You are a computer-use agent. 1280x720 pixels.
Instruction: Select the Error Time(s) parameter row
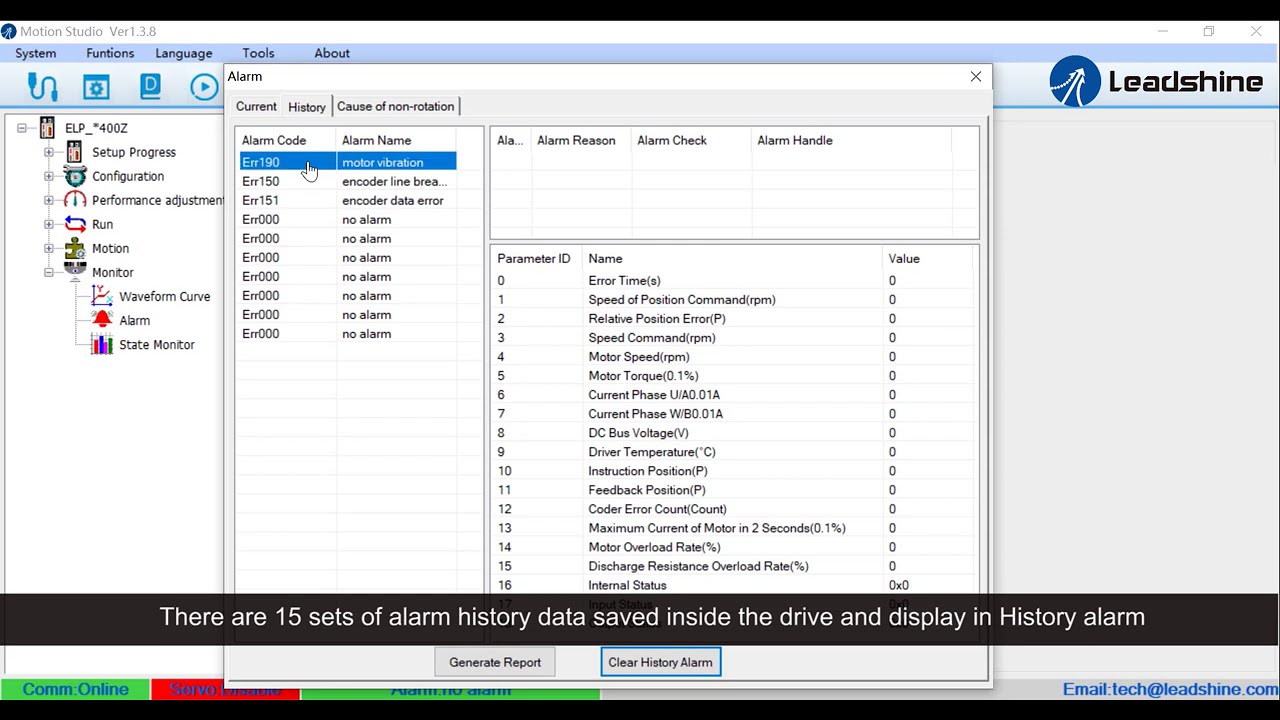pos(733,280)
